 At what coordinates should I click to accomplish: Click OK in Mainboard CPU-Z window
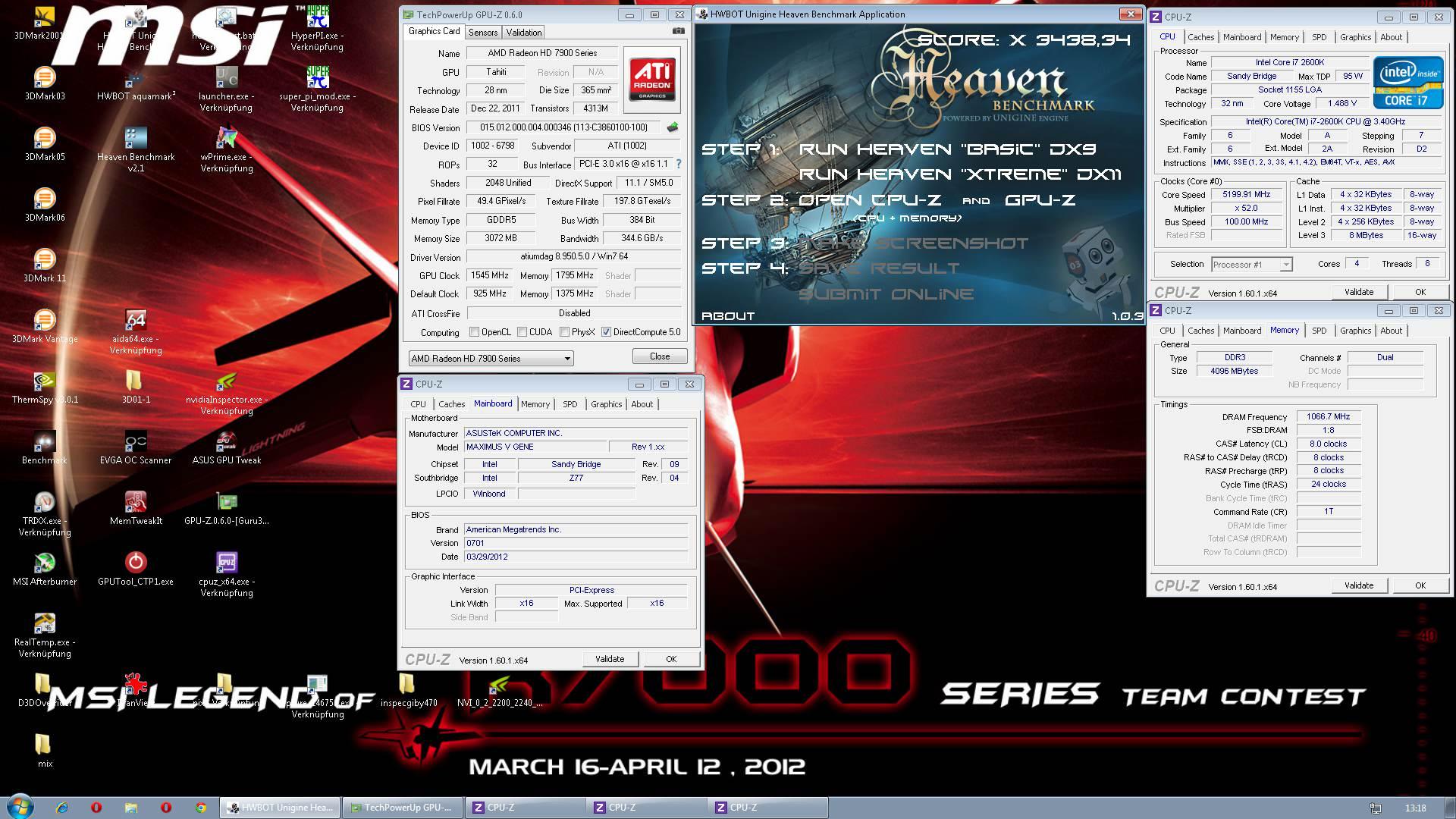(x=671, y=659)
